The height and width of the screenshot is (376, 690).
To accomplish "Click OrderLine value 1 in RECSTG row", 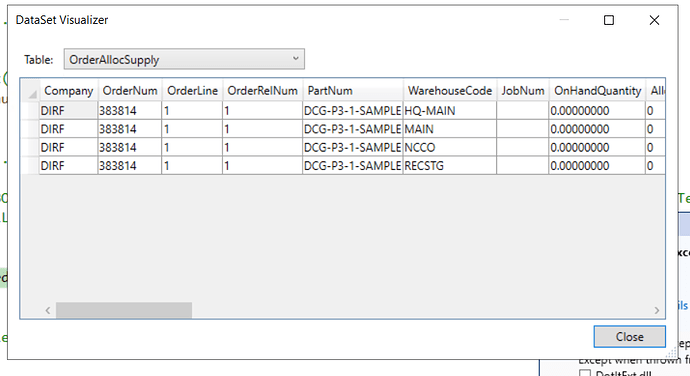I will [192, 166].
